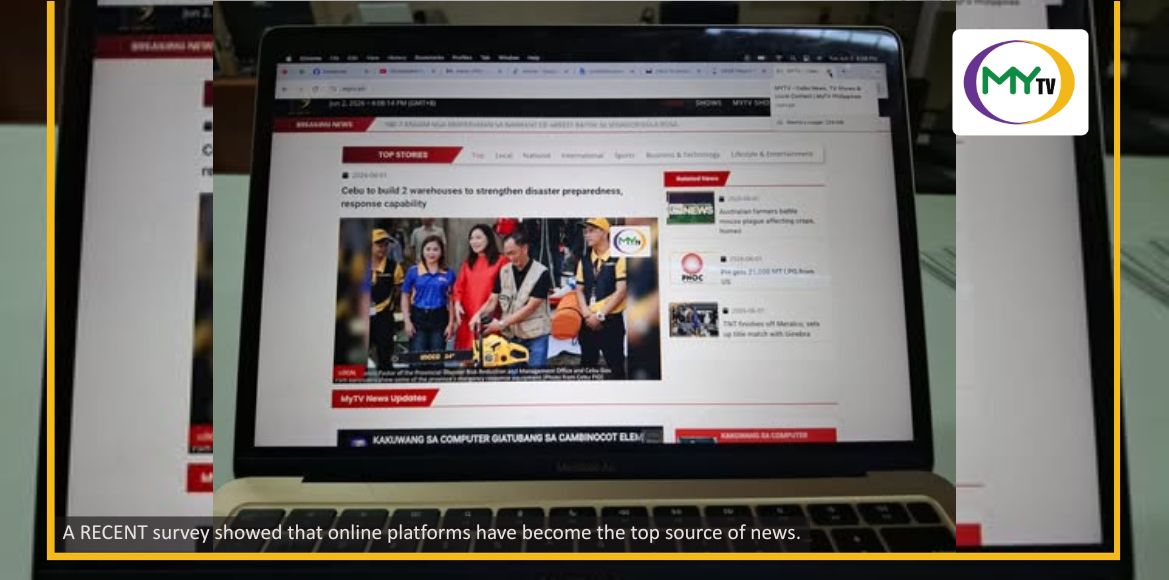
Task: Select the Business & Technology tab
Action: [x=683, y=154]
